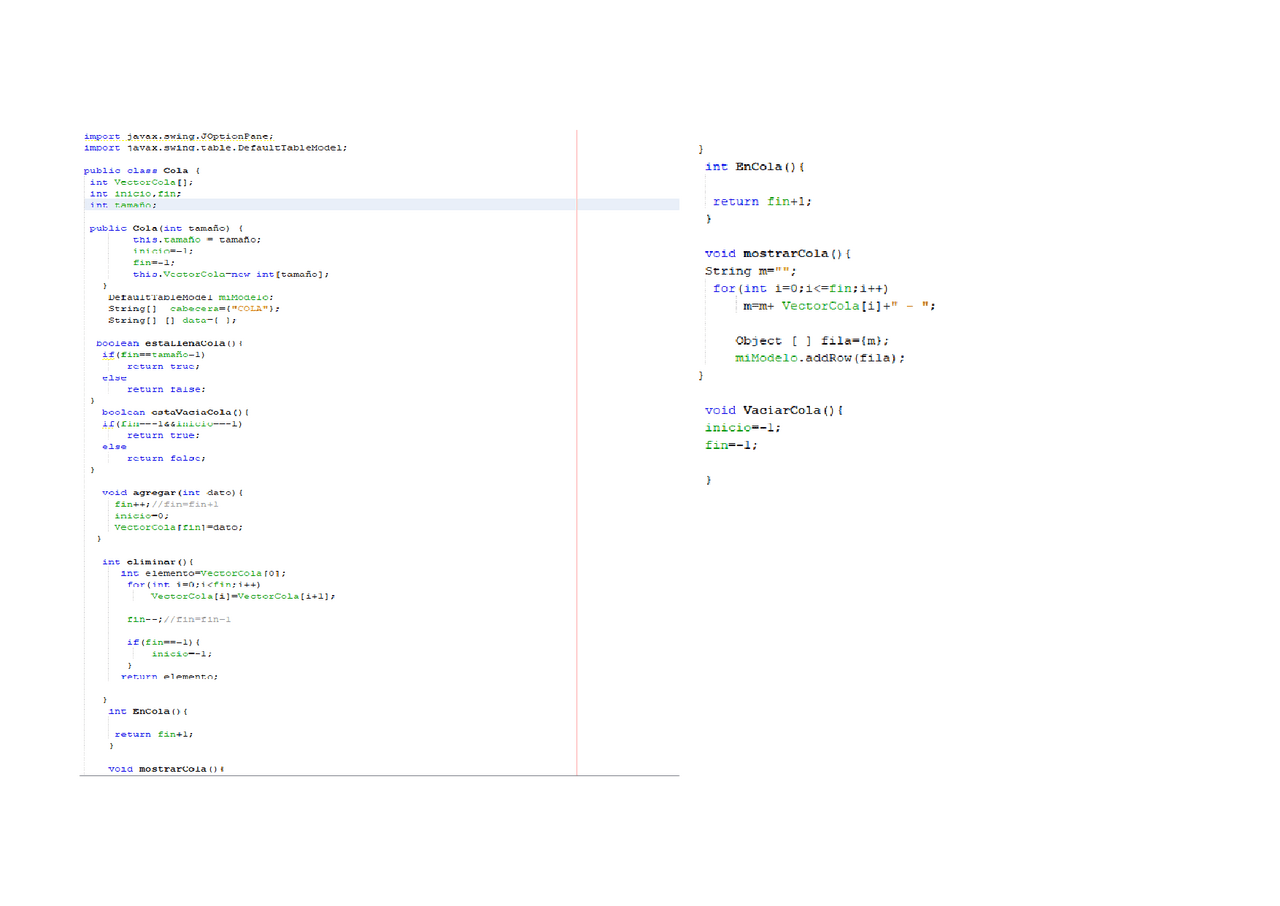Screen dimensions: 1280x906
Task: Click the DefaultTableModel miModelo declaration
Action: (190, 297)
